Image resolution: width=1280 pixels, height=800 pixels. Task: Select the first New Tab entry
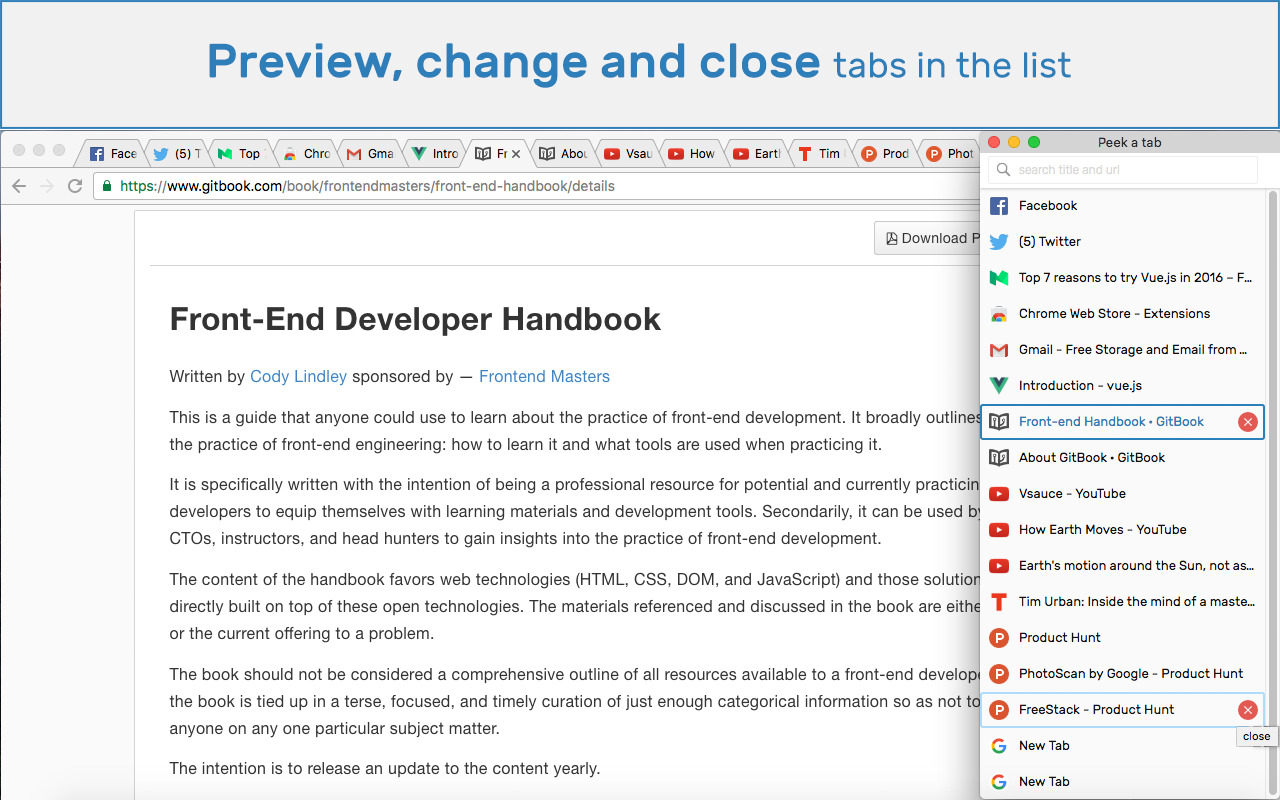[1122, 746]
